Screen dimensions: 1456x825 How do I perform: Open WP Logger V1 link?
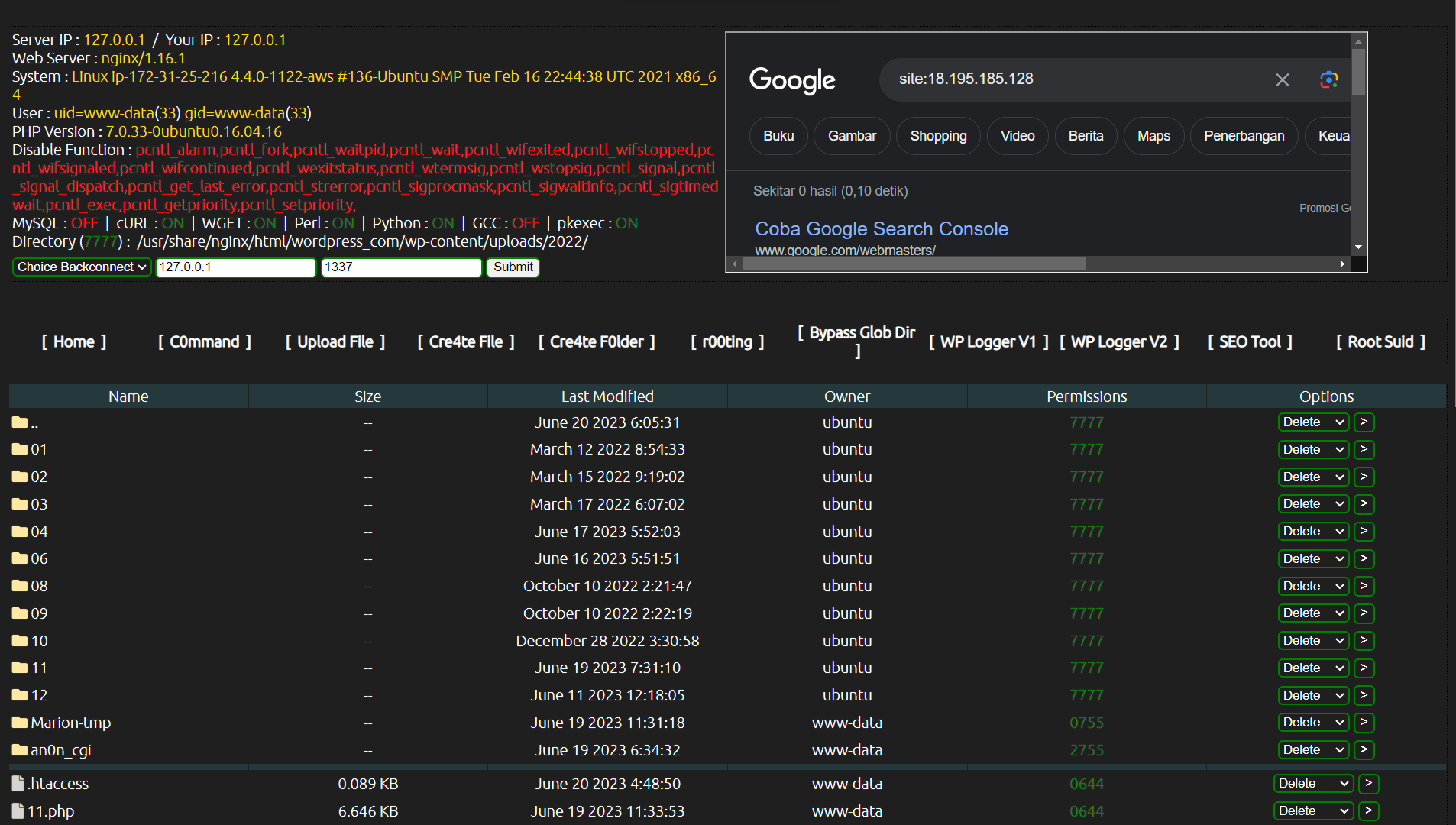(x=988, y=342)
